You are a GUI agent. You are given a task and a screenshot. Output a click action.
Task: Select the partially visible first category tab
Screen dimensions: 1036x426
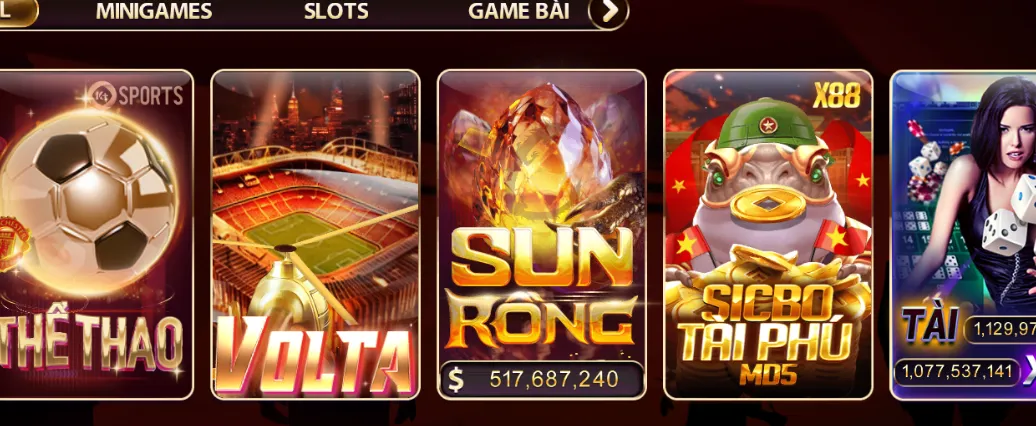pos(18,12)
